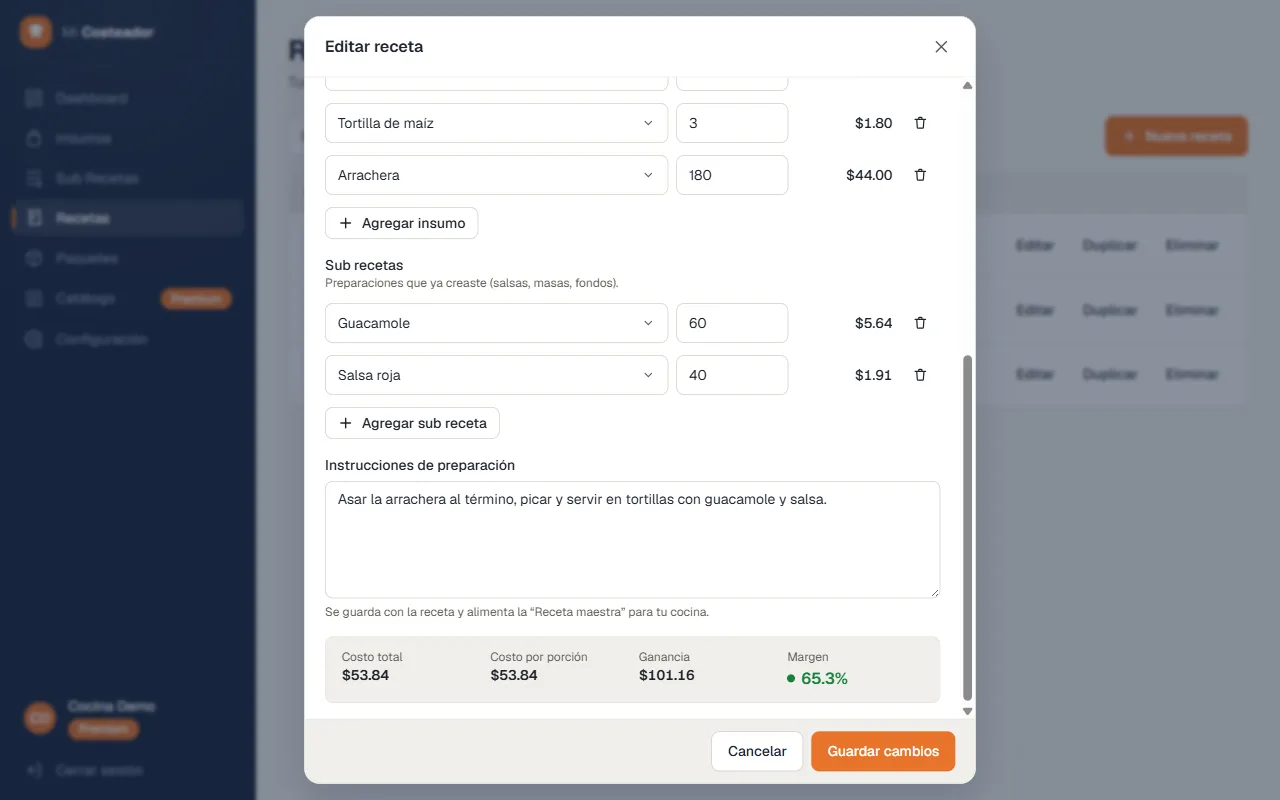Image resolution: width=1280 pixels, height=800 pixels.
Task: Save with Guardar cambios button
Action: pyautogui.click(x=883, y=751)
